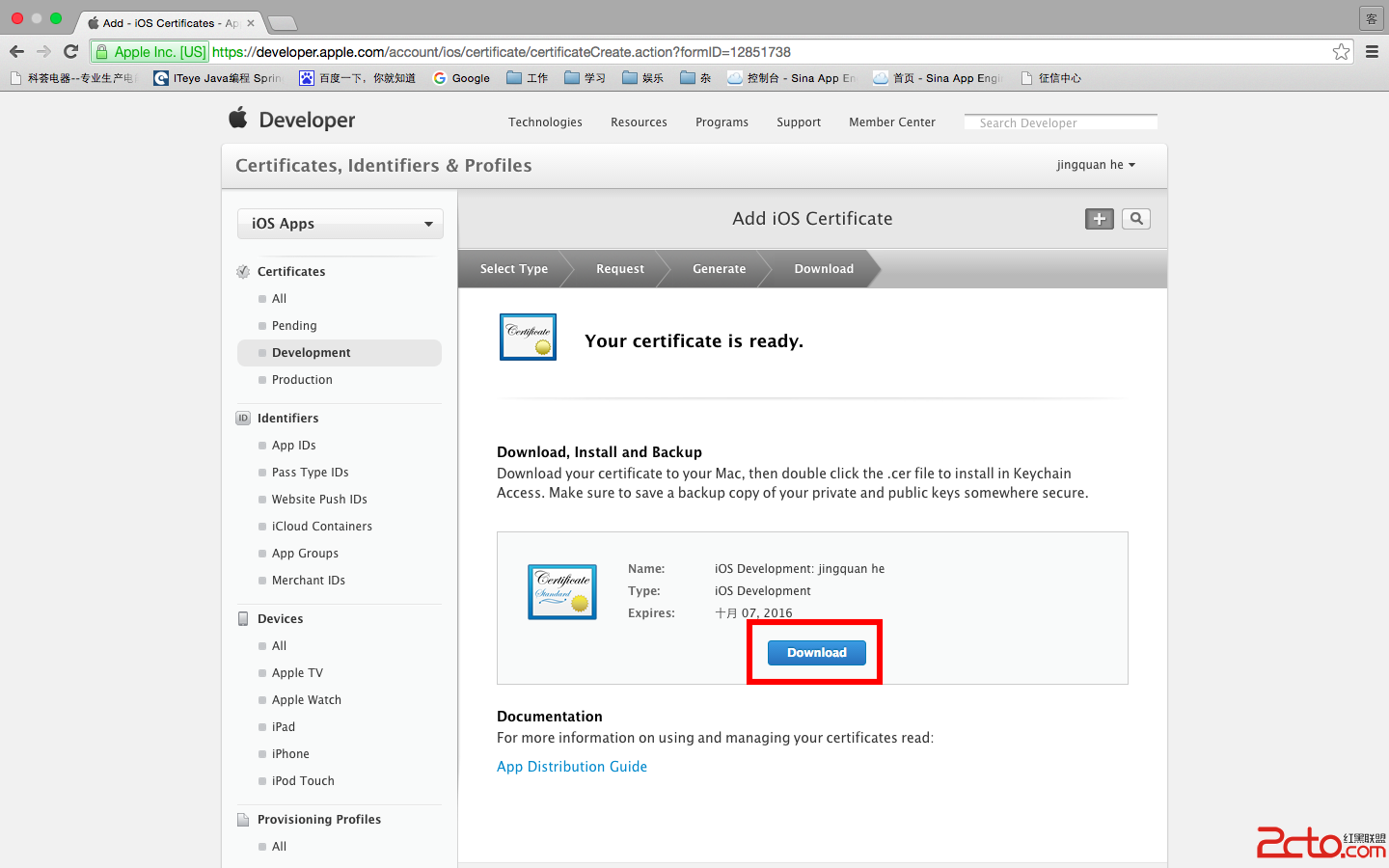Click the Search Developer input field
Viewport: 1389px width, 868px height.
(1060, 122)
